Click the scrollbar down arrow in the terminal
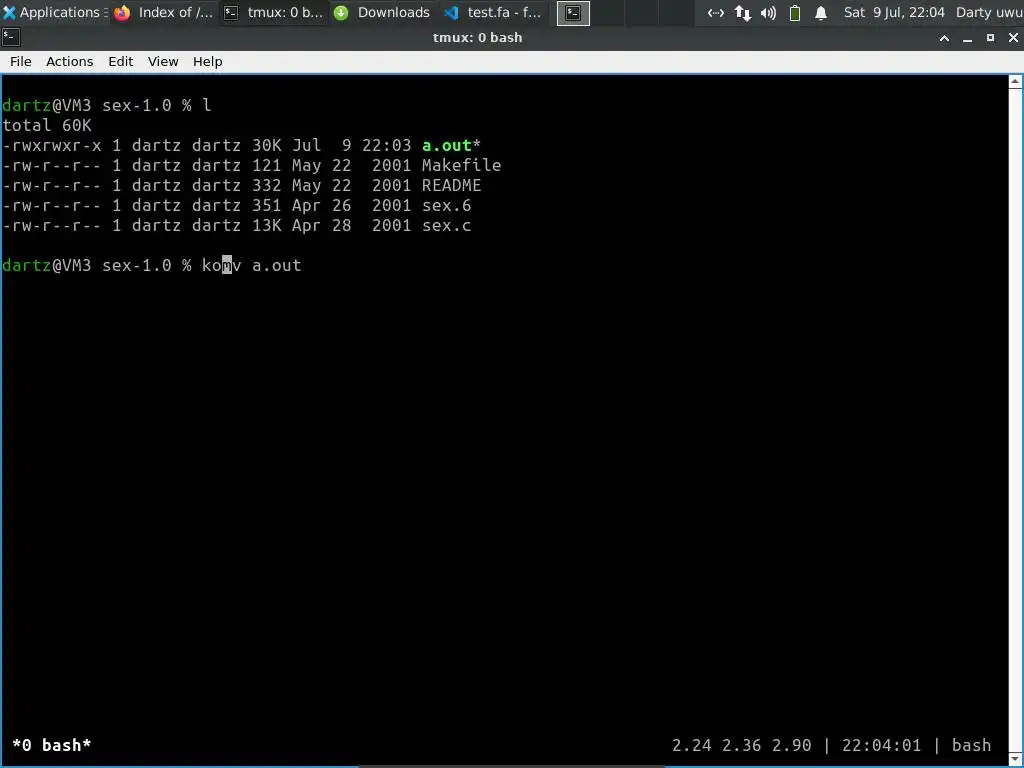Screen dimensions: 1024x768 [x=1015, y=759]
